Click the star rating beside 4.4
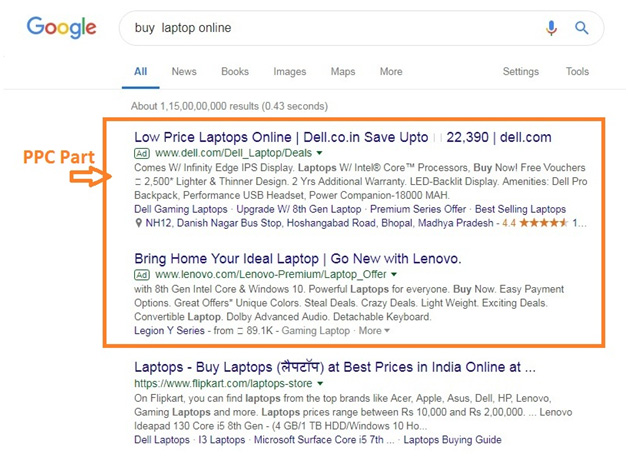The width and height of the screenshot is (628, 456). coord(543,223)
